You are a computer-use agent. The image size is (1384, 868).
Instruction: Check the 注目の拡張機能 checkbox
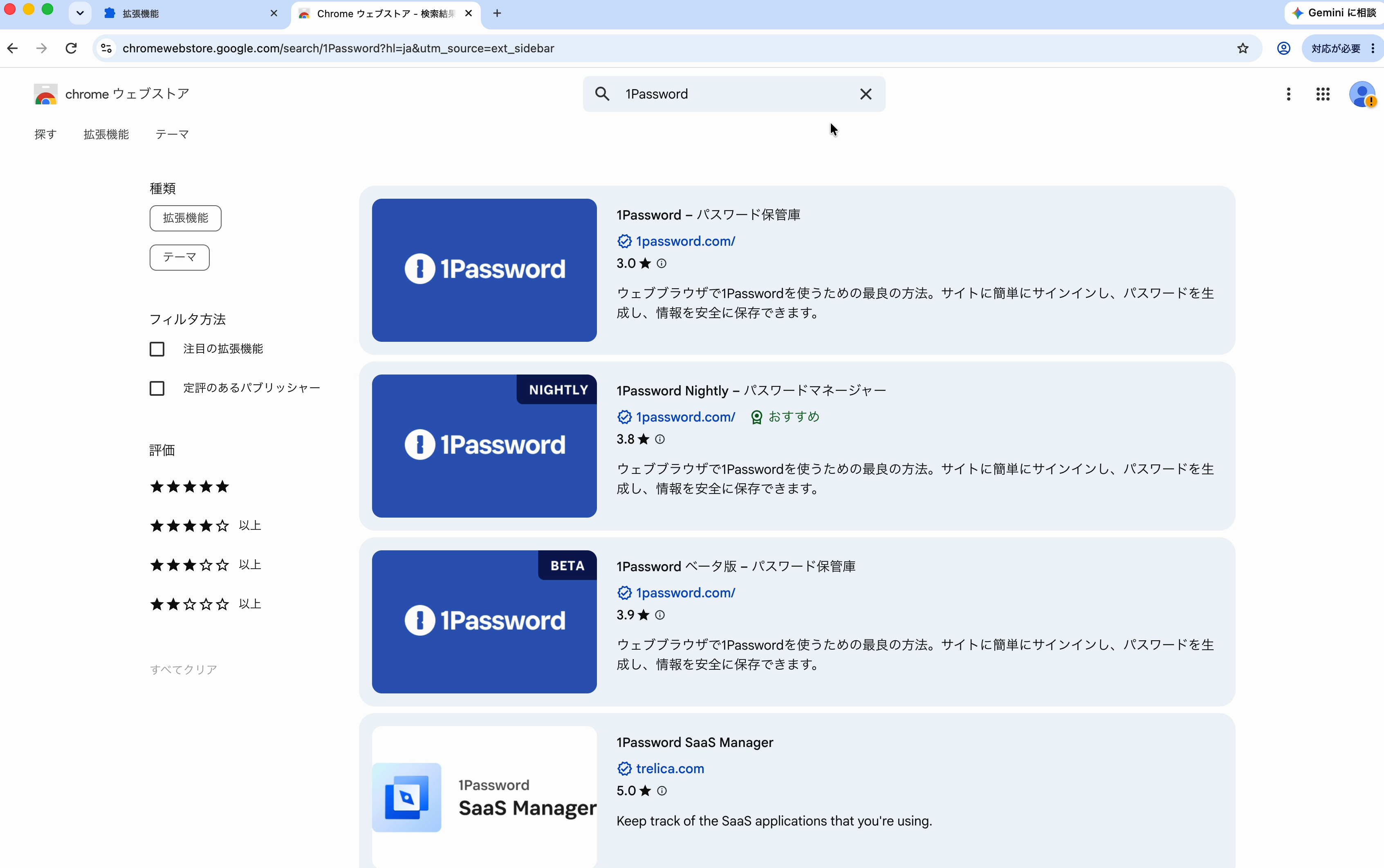pos(157,349)
